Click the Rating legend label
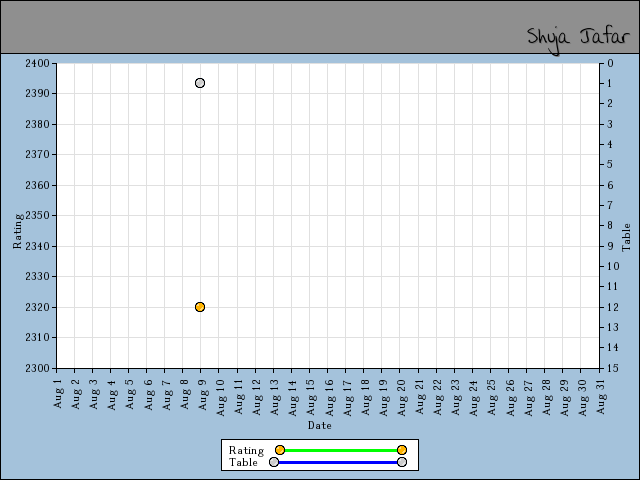640x480 pixels. click(x=247, y=450)
